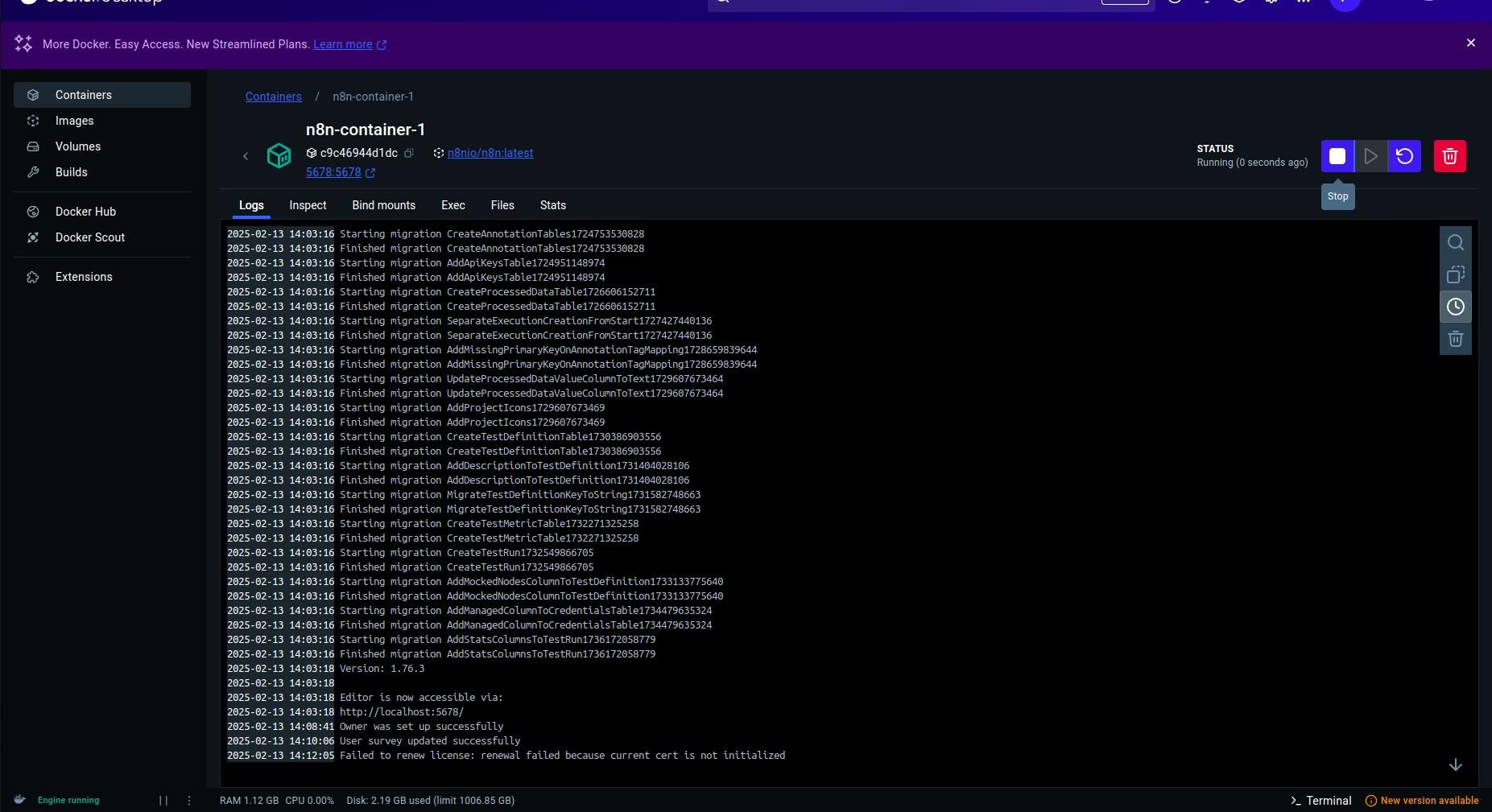This screenshot has height=812, width=1492.
Task: Toggle log timestamps with the clock icon
Action: tap(1456, 307)
